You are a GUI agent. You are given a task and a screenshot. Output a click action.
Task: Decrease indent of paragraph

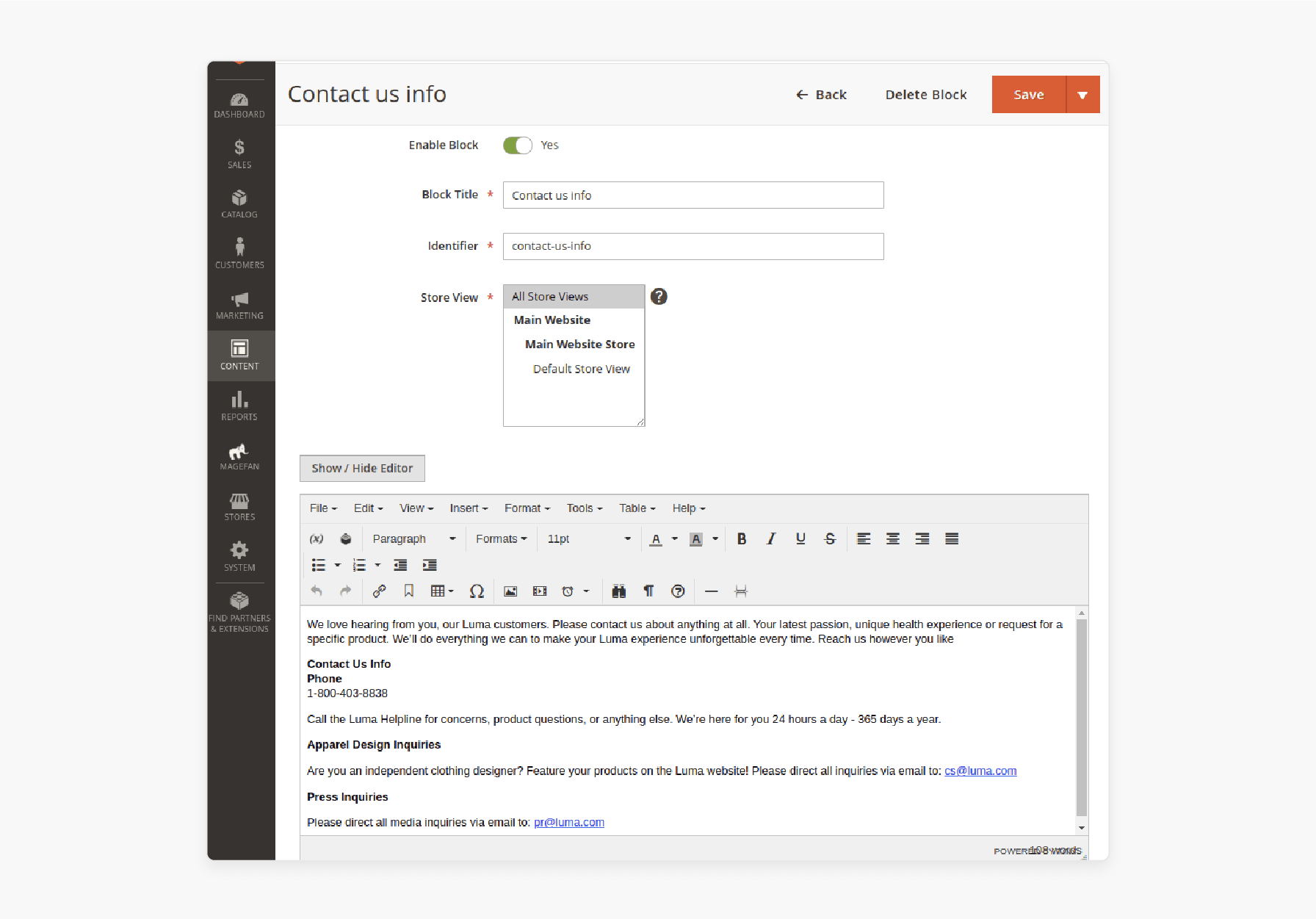tap(400, 565)
